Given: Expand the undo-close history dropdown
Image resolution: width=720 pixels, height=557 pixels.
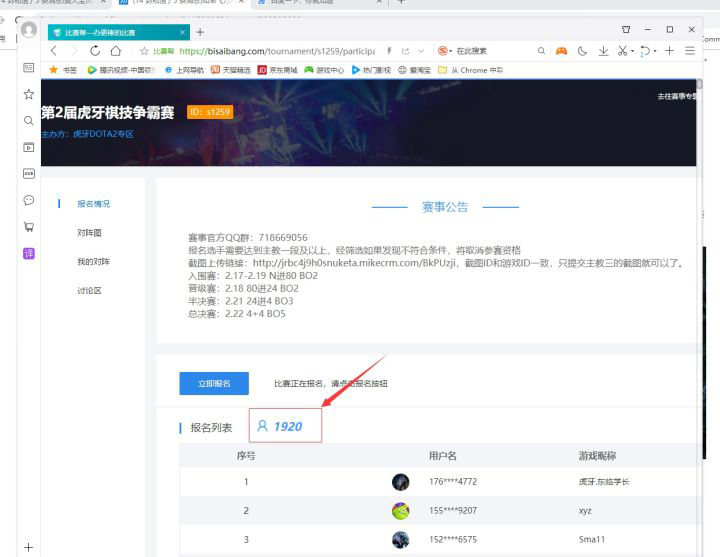Looking at the screenshot, I should click(655, 51).
